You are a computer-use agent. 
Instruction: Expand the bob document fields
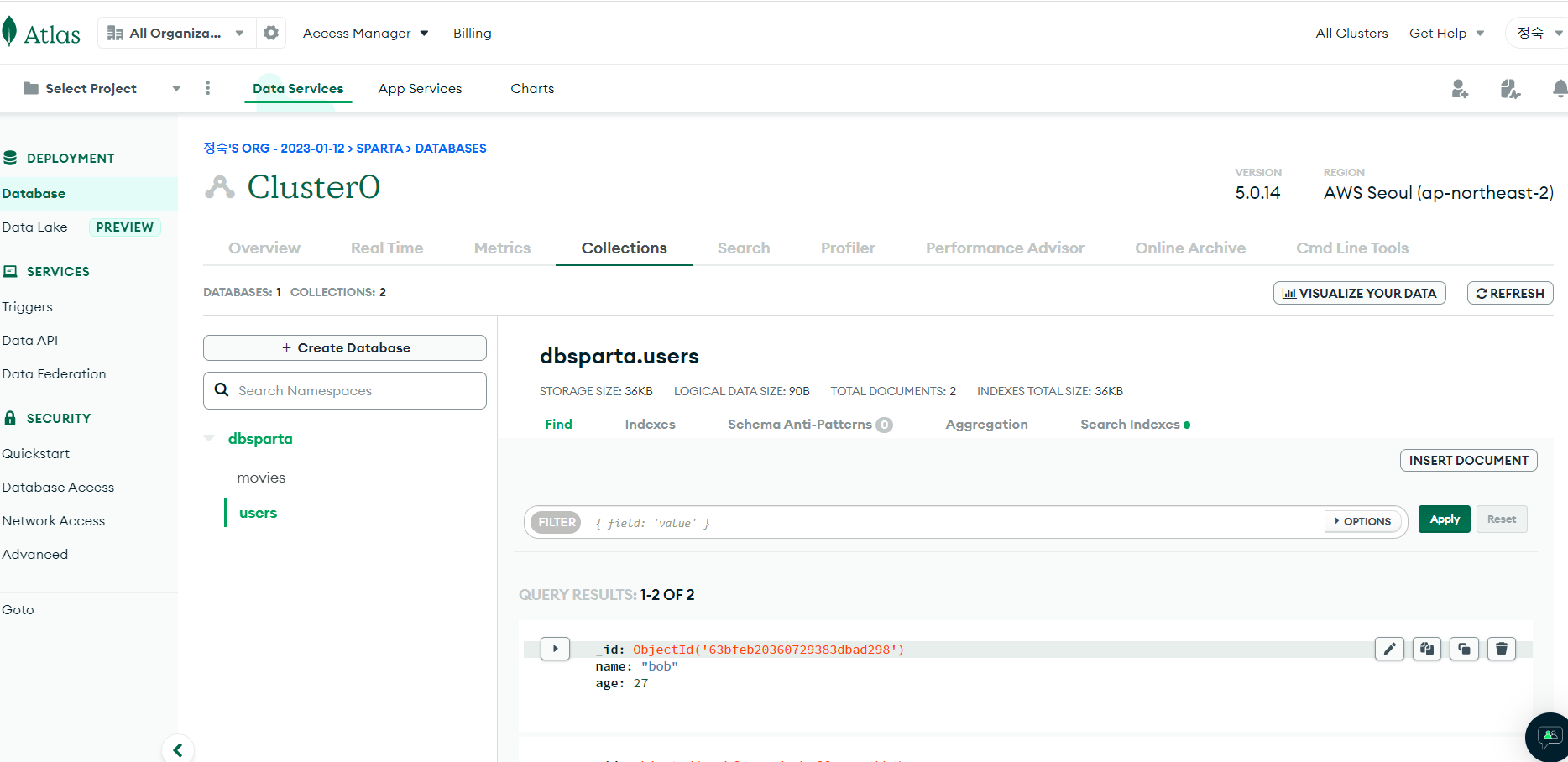tap(555, 649)
